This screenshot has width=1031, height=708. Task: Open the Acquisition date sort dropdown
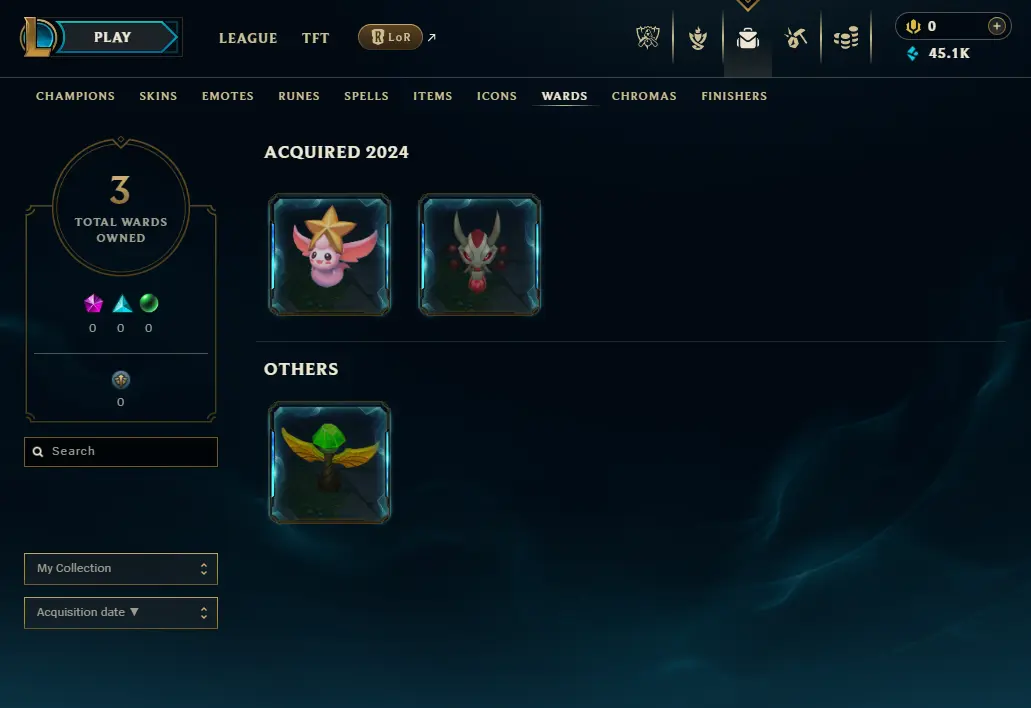point(121,613)
